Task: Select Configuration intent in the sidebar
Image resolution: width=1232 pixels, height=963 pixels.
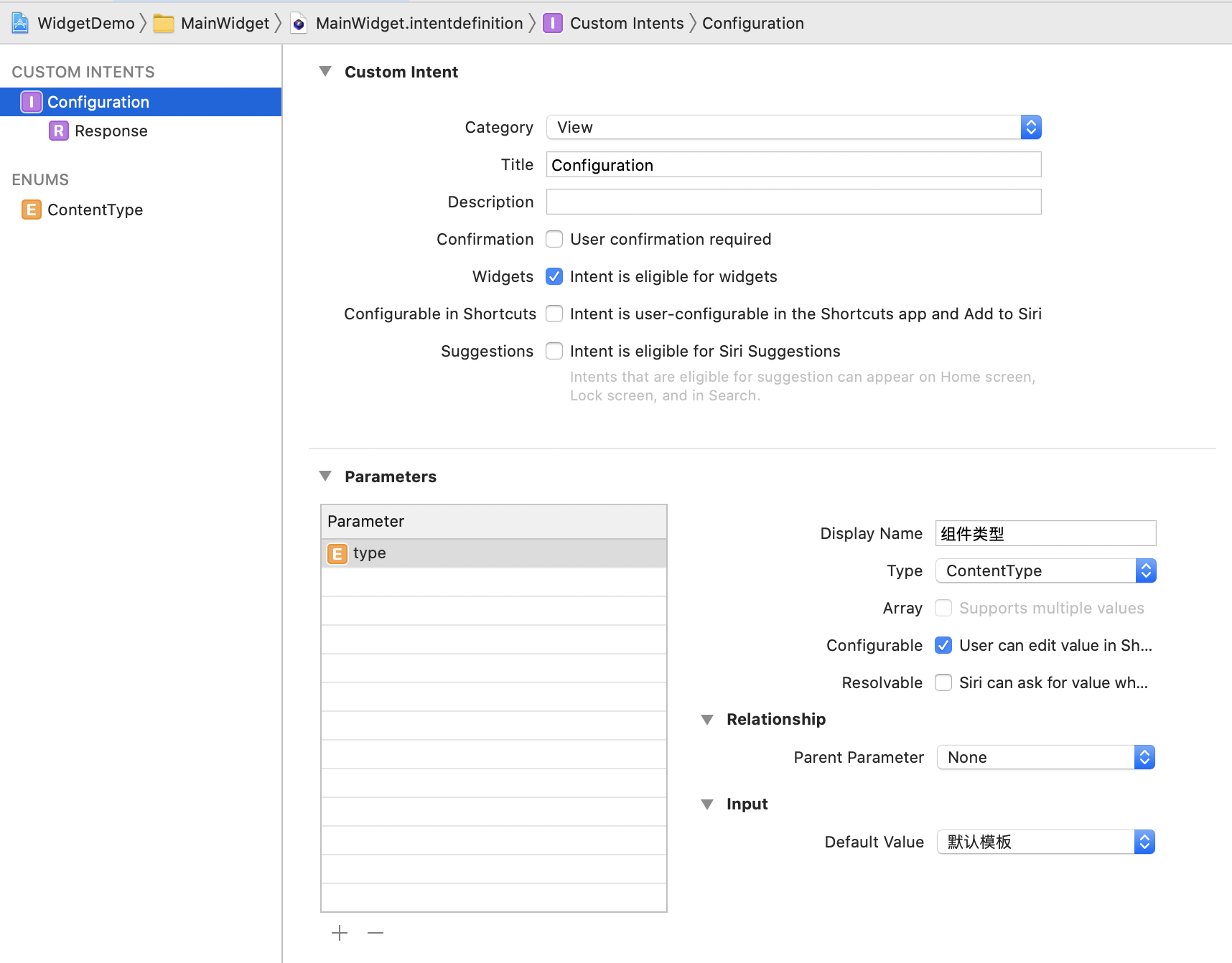Action: 141,102
